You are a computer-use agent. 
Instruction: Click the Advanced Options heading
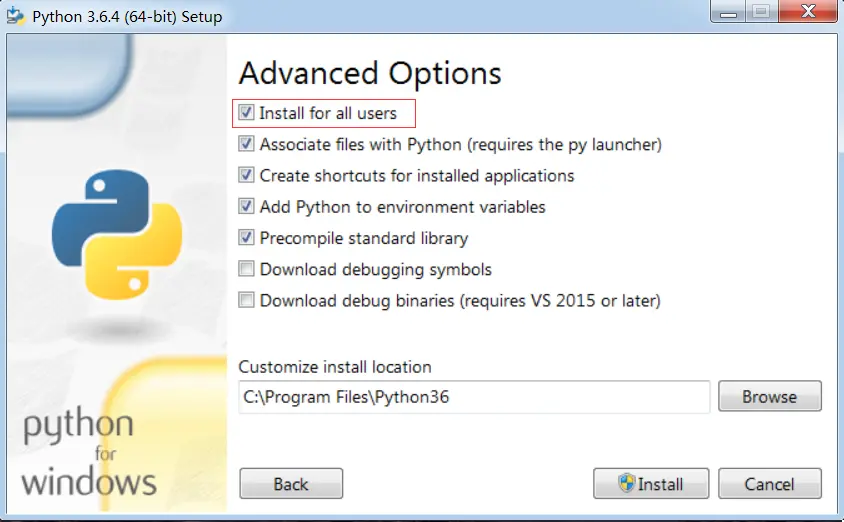click(x=370, y=73)
